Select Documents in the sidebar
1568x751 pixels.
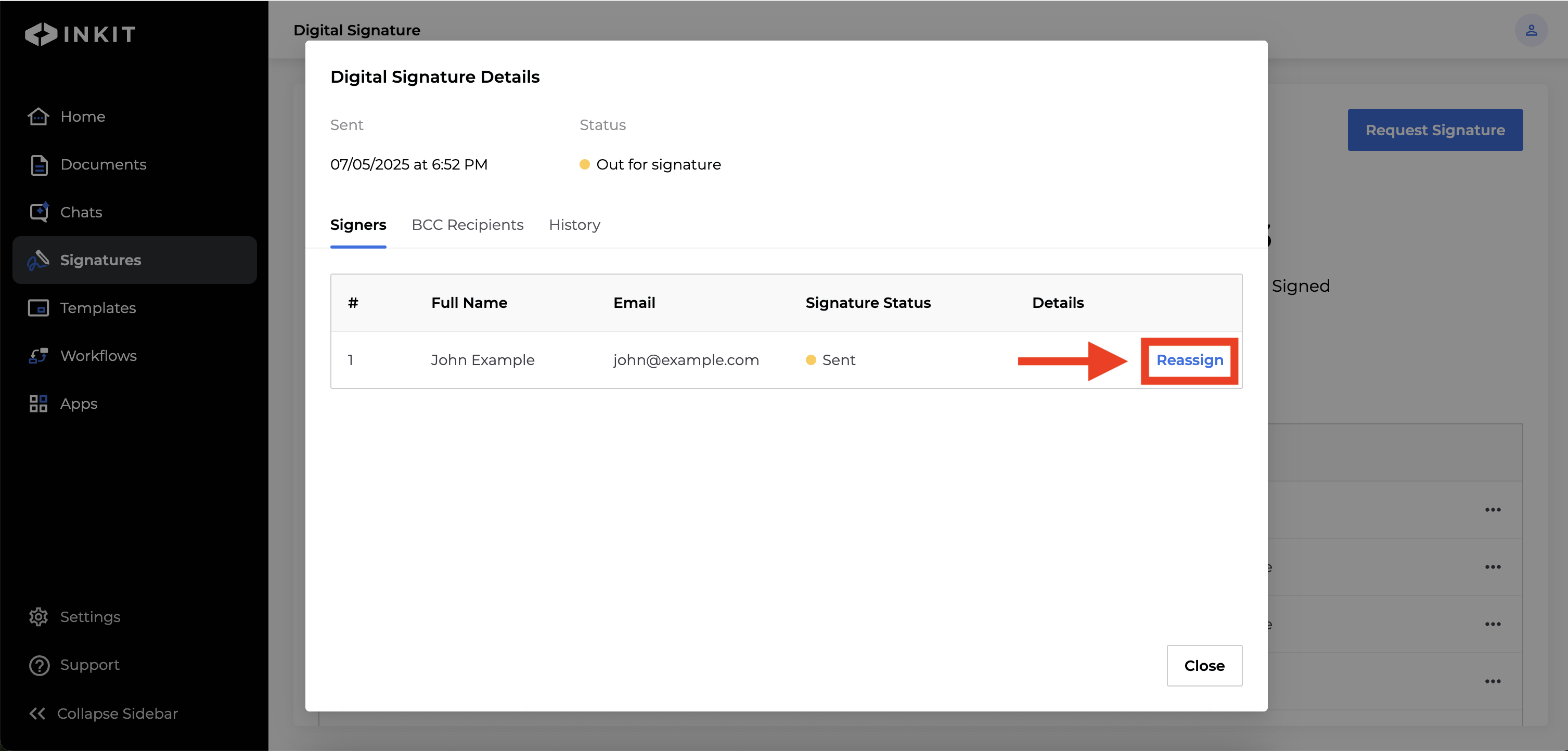coord(103,164)
